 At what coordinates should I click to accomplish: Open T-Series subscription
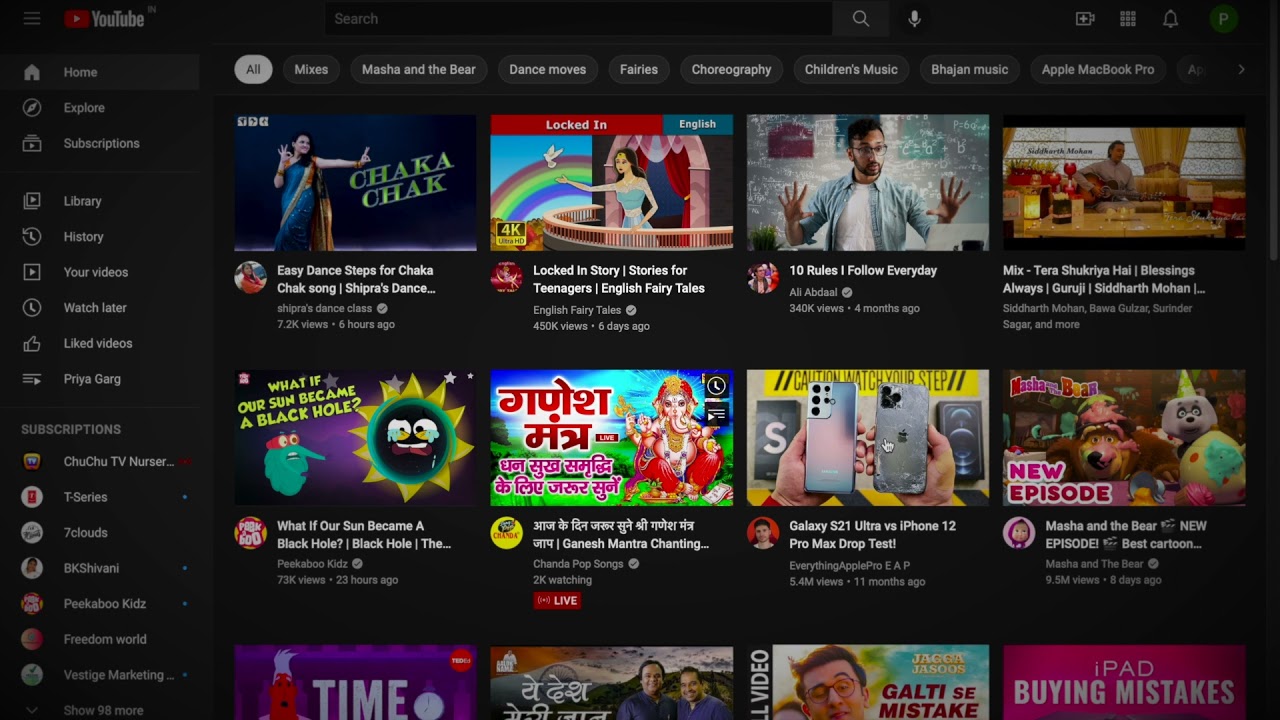100,497
